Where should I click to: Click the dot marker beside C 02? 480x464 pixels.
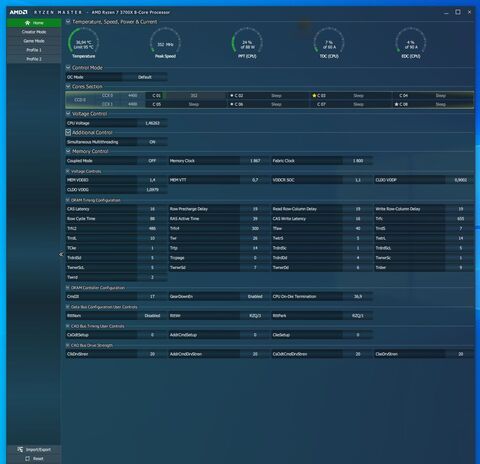232,95
